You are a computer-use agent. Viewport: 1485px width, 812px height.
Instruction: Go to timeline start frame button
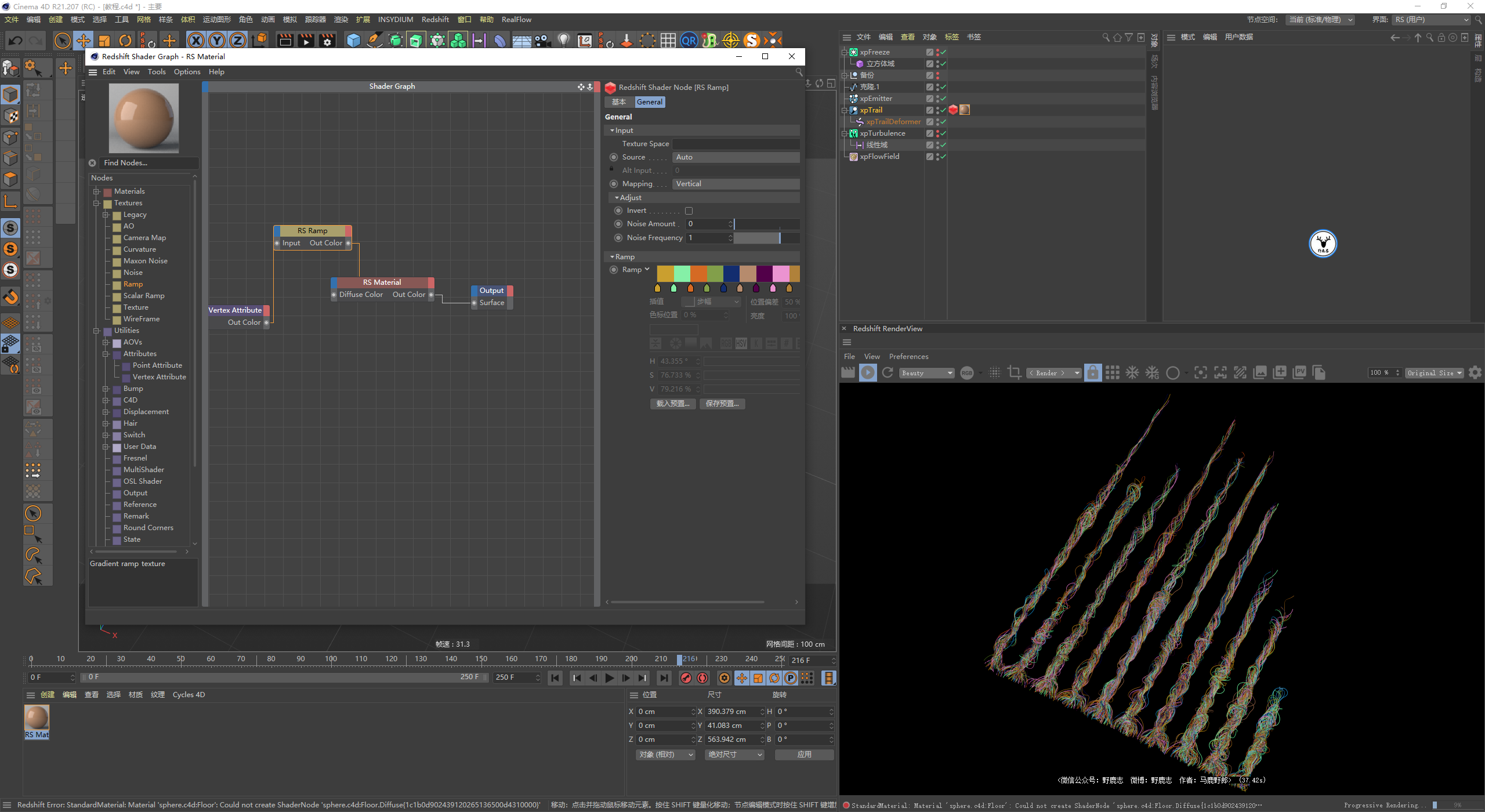555,678
